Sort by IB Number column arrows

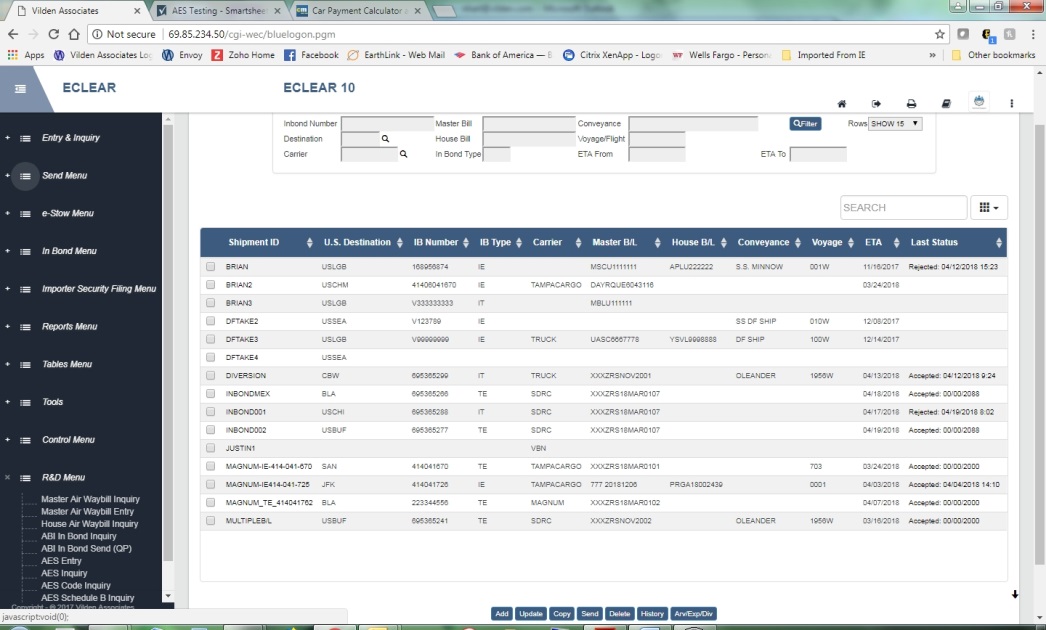(x=466, y=243)
